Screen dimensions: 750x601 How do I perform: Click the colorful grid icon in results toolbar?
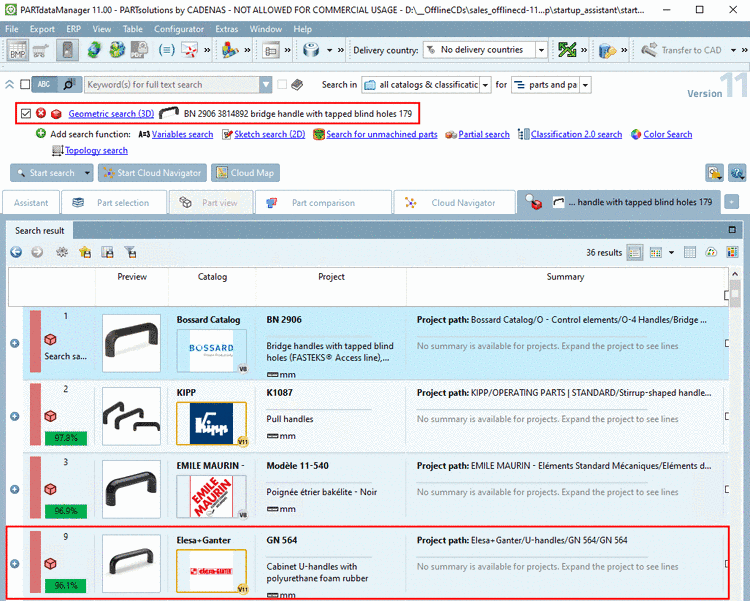click(x=732, y=253)
